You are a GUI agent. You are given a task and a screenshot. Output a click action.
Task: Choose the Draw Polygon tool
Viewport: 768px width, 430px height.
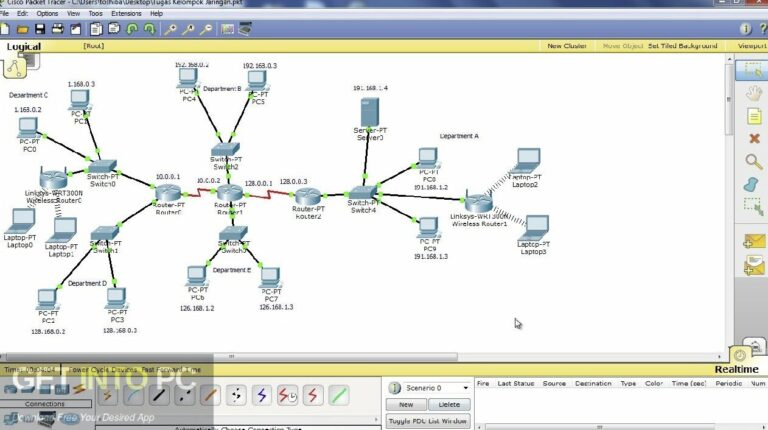pos(751,185)
